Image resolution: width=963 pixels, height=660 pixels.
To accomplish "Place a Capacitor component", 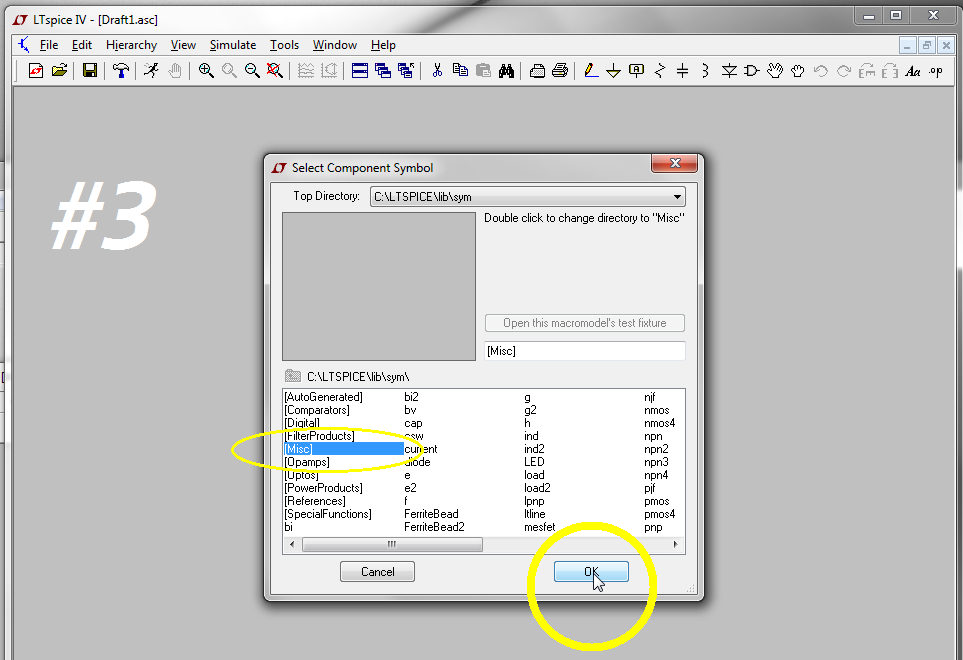I will click(x=682, y=71).
